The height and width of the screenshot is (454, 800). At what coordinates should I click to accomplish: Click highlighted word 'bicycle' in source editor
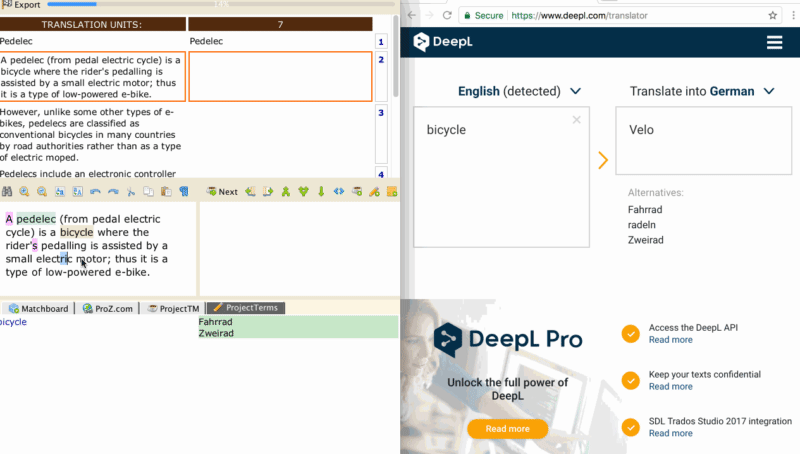coord(77,232)
